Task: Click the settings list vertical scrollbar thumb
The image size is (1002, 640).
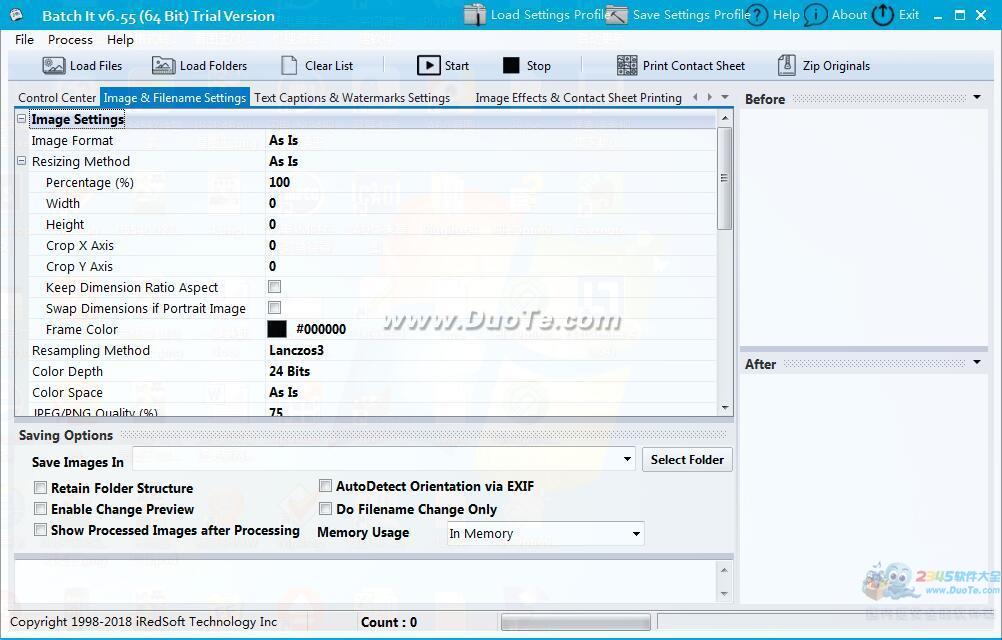Action: (x=725, y=178)
